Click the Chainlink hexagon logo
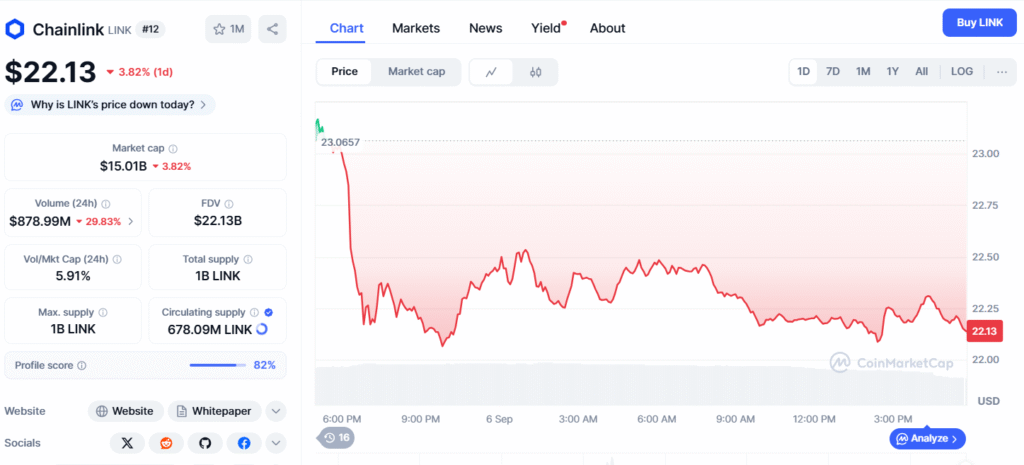 (x=14, y=29)
